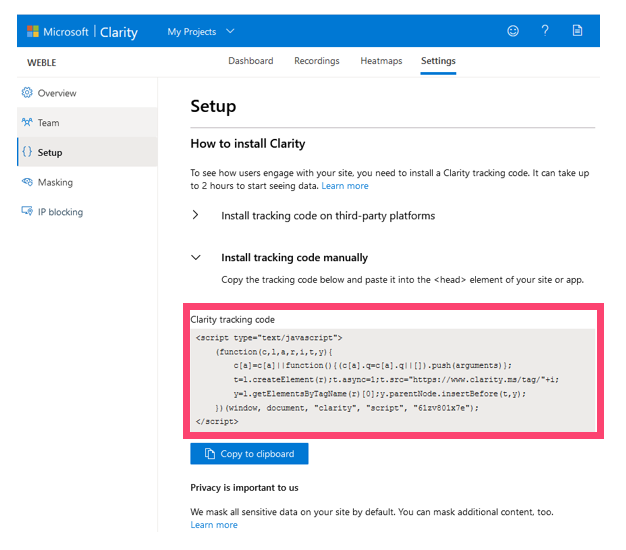Viewport: 626px width, 550px height.
Task: Switch to the Heatmaps tab
Action: tap(381, 61)
